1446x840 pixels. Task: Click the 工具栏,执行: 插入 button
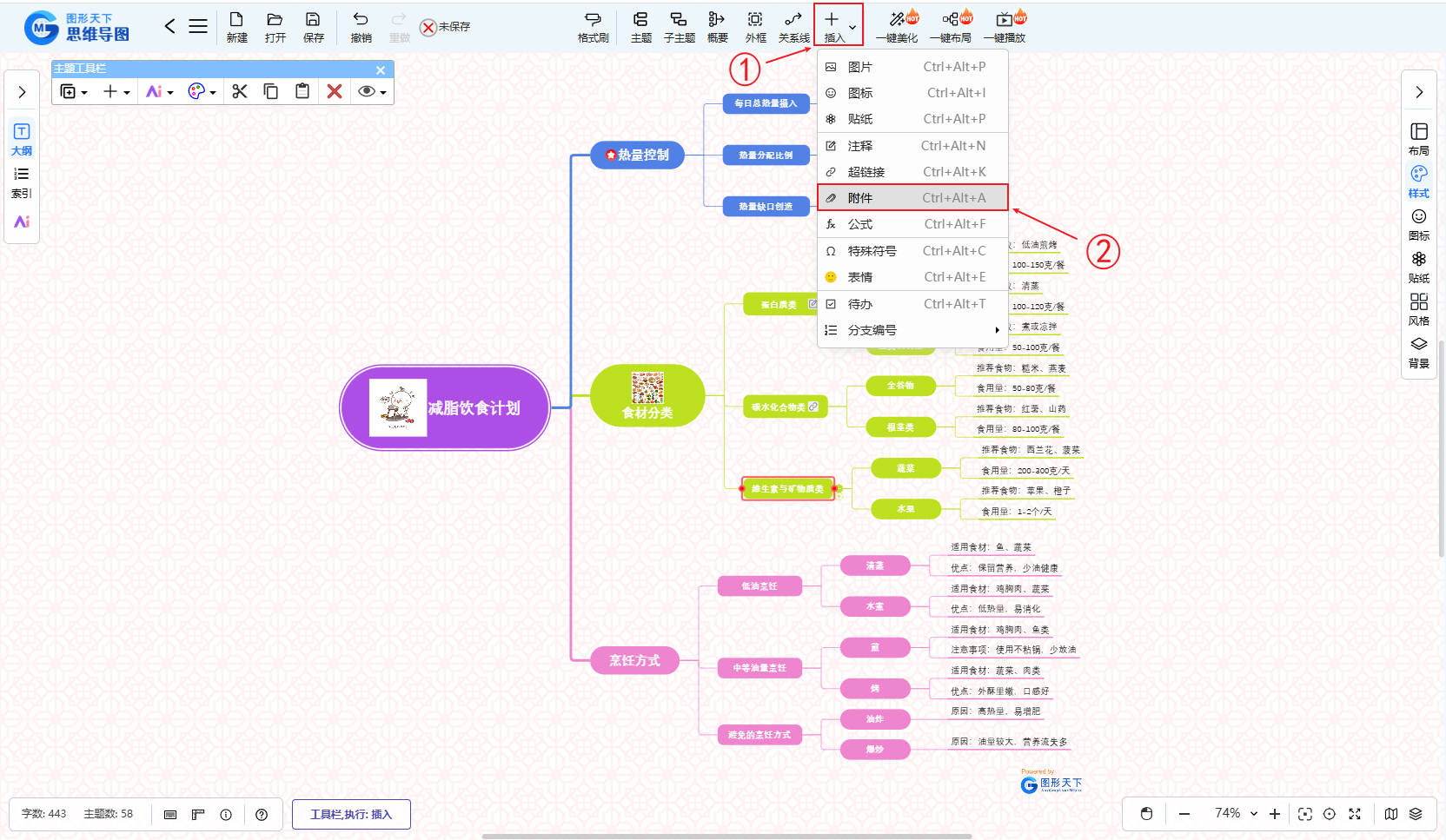click(351, 814)
